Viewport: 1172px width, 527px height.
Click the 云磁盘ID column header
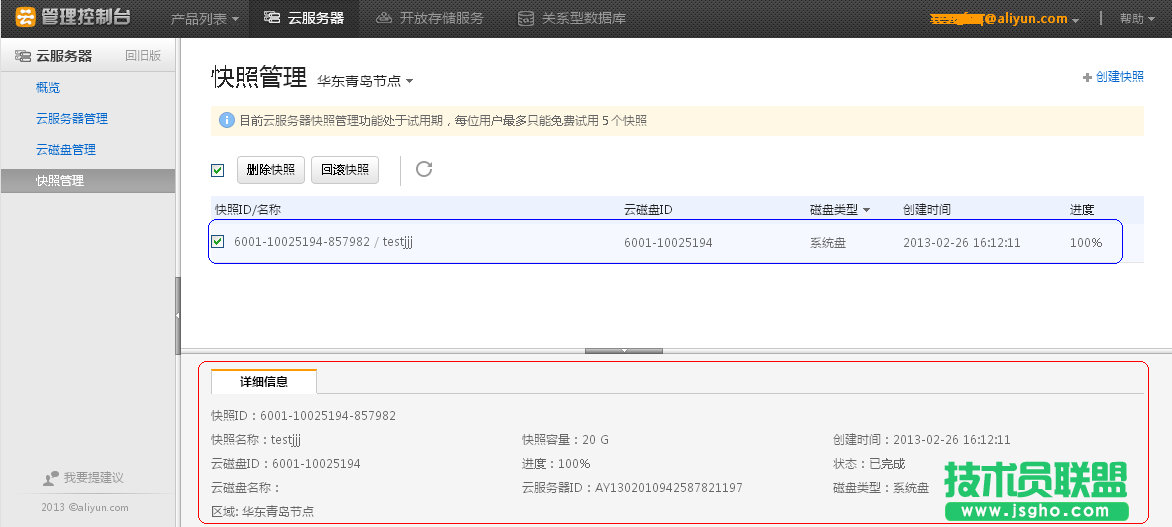tap(648, 210)
